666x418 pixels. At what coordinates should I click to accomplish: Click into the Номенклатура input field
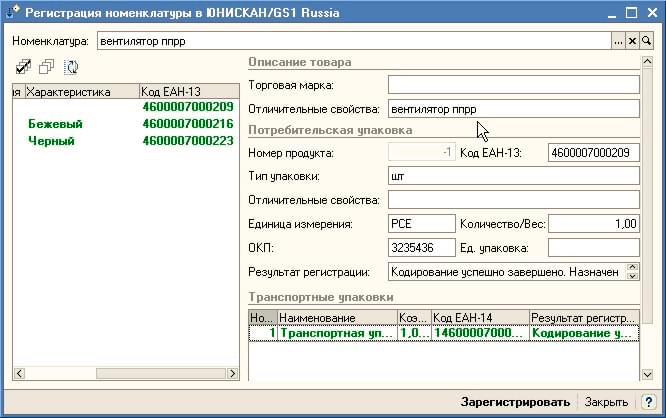[x=354, y=41]
